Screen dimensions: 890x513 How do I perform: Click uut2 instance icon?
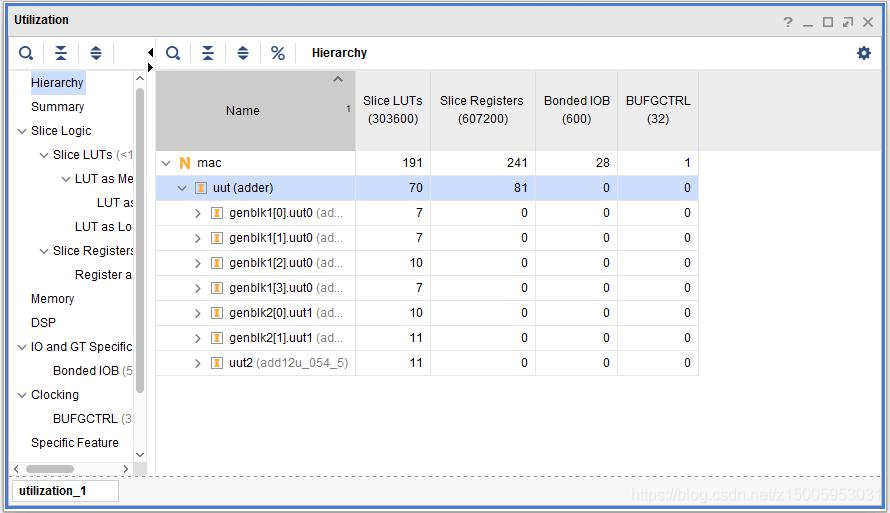click(x=217, y=363)
